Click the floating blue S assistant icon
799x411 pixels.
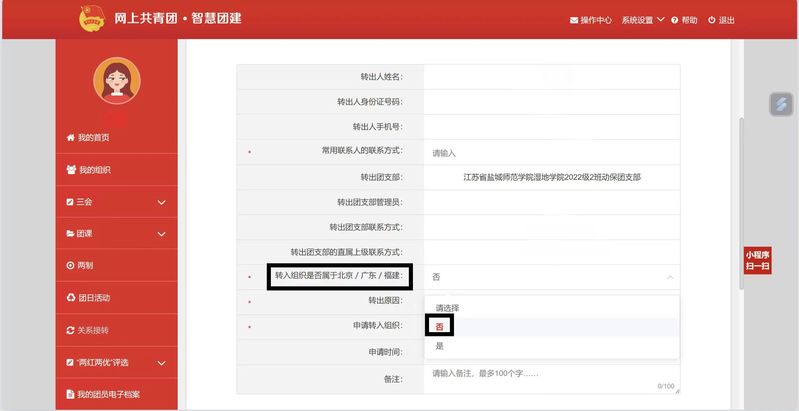tap(781, 104)
